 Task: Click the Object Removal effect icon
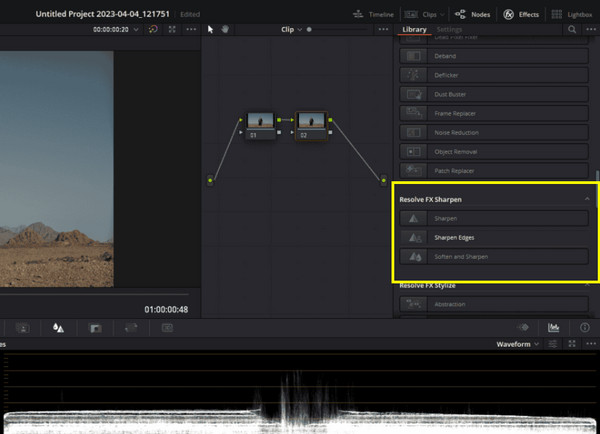click(413, 152)
